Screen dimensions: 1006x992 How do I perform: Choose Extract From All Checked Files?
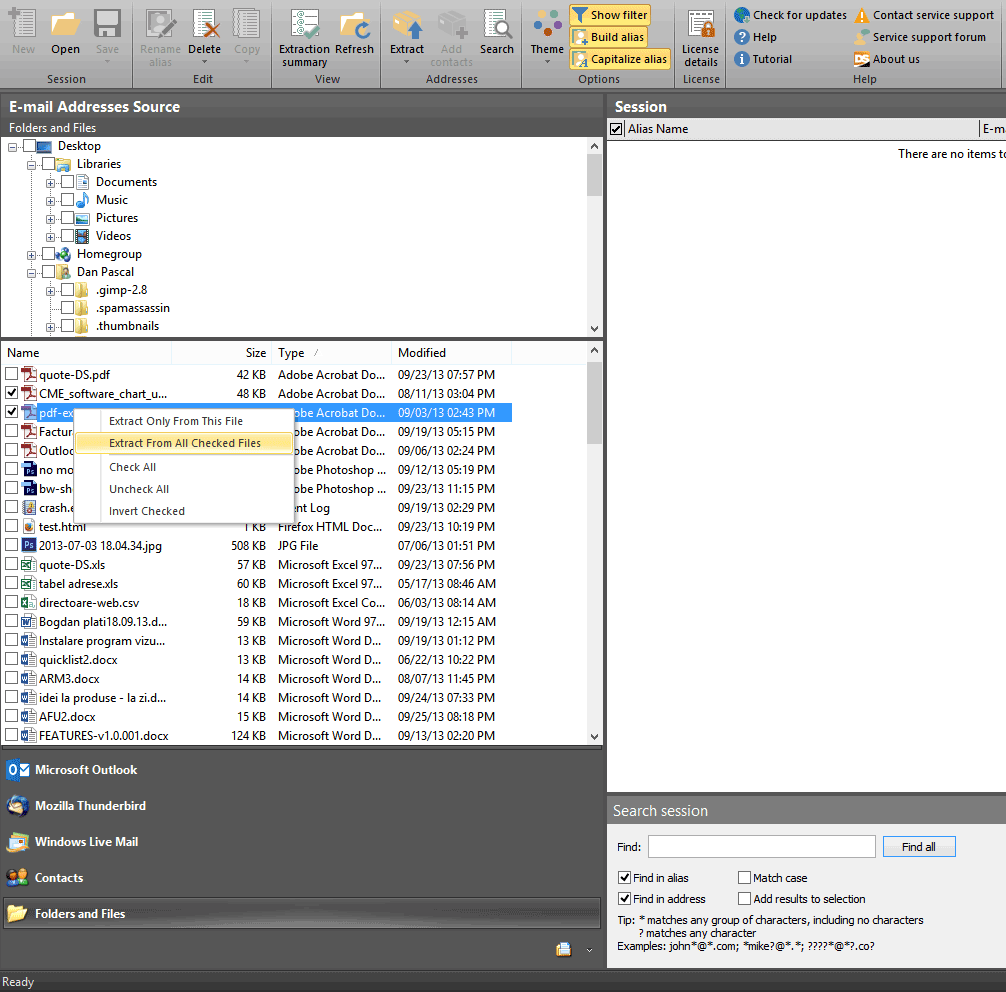(183, 443)
